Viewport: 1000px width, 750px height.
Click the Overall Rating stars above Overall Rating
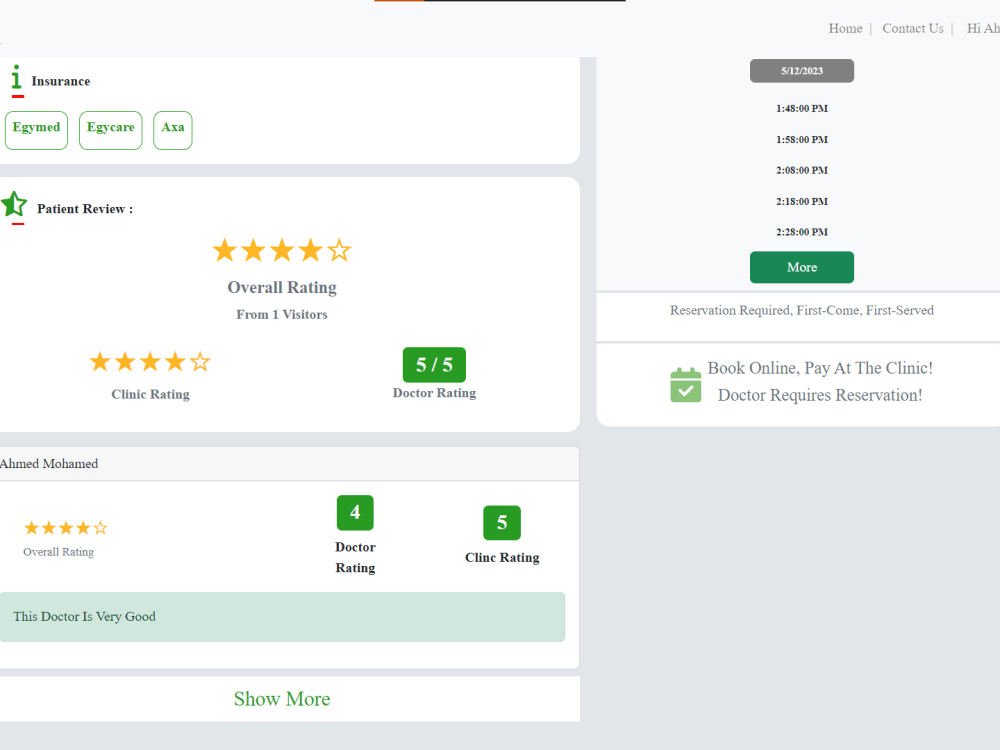click(x=282, y=251)
